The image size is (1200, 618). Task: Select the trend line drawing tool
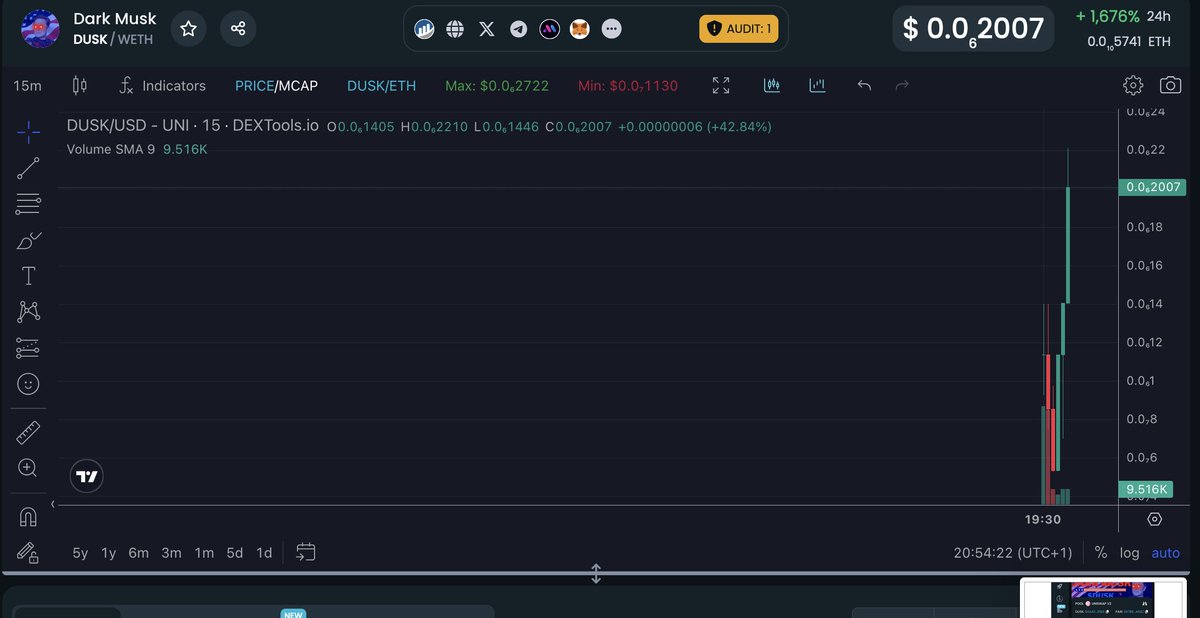(x=28, y=168)
